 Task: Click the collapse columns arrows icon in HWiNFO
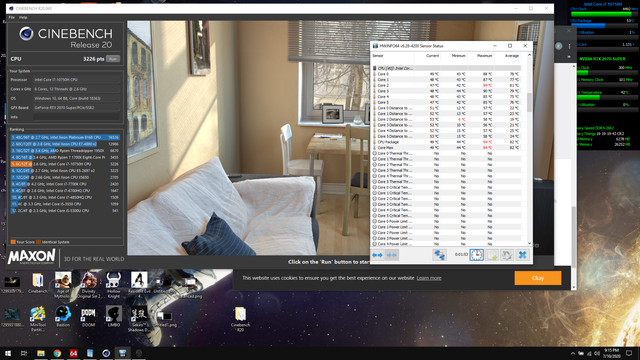click(391, 255)
